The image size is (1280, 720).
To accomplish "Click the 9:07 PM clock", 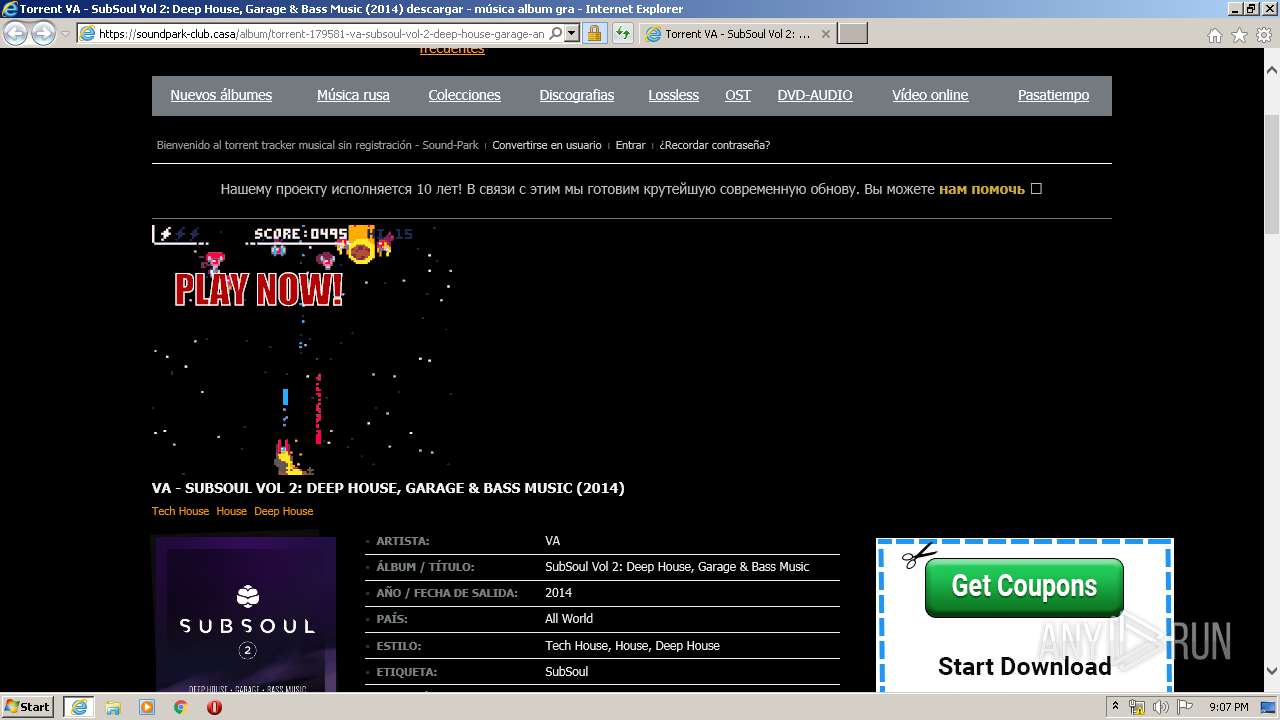I will point(1228,707).
